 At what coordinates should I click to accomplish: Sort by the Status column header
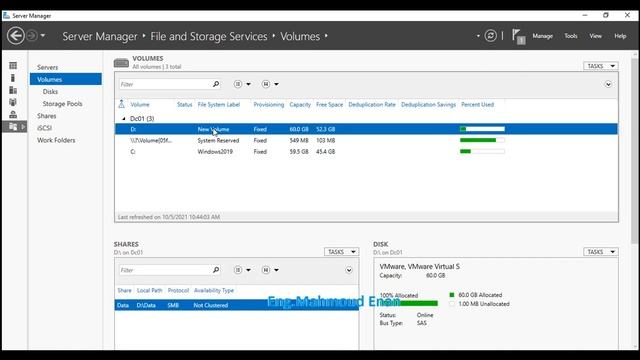(x=184, y=104)
